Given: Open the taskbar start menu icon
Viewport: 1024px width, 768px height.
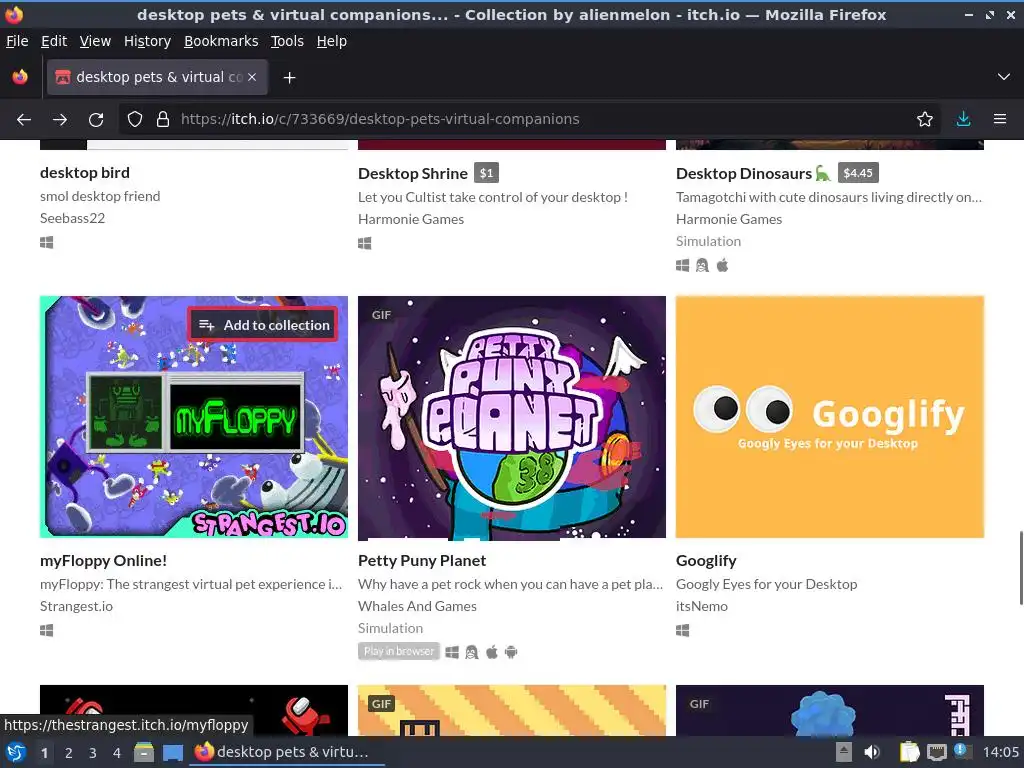Looking at the screenshot, I should tap(16, 752).
